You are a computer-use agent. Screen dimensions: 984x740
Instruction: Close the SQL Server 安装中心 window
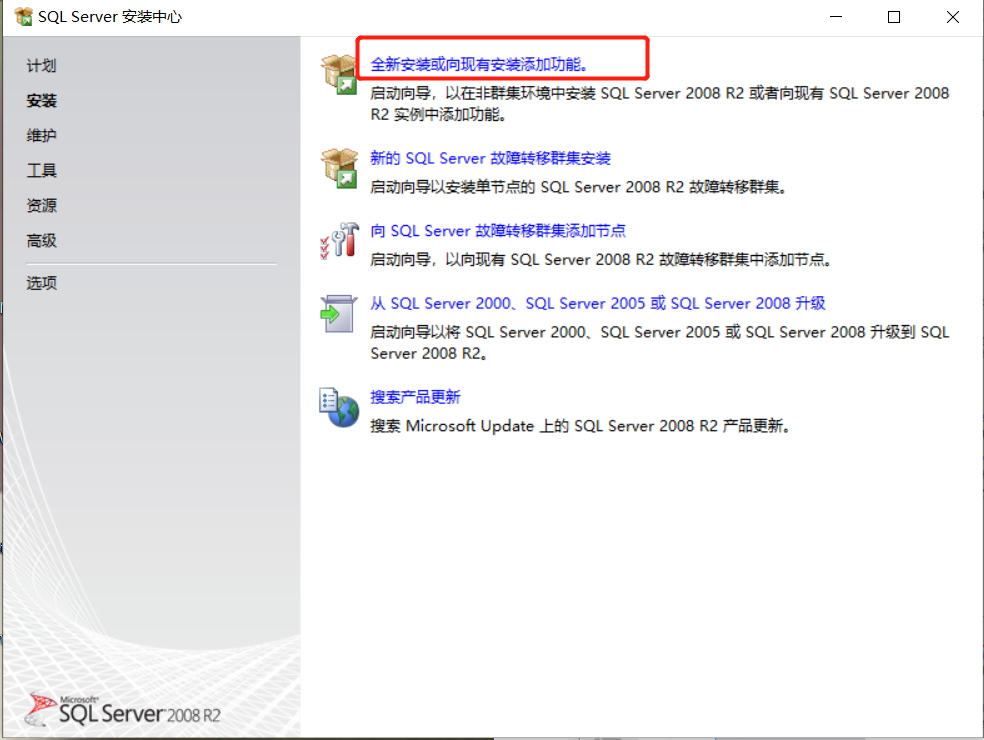click(x=953, y=17)
